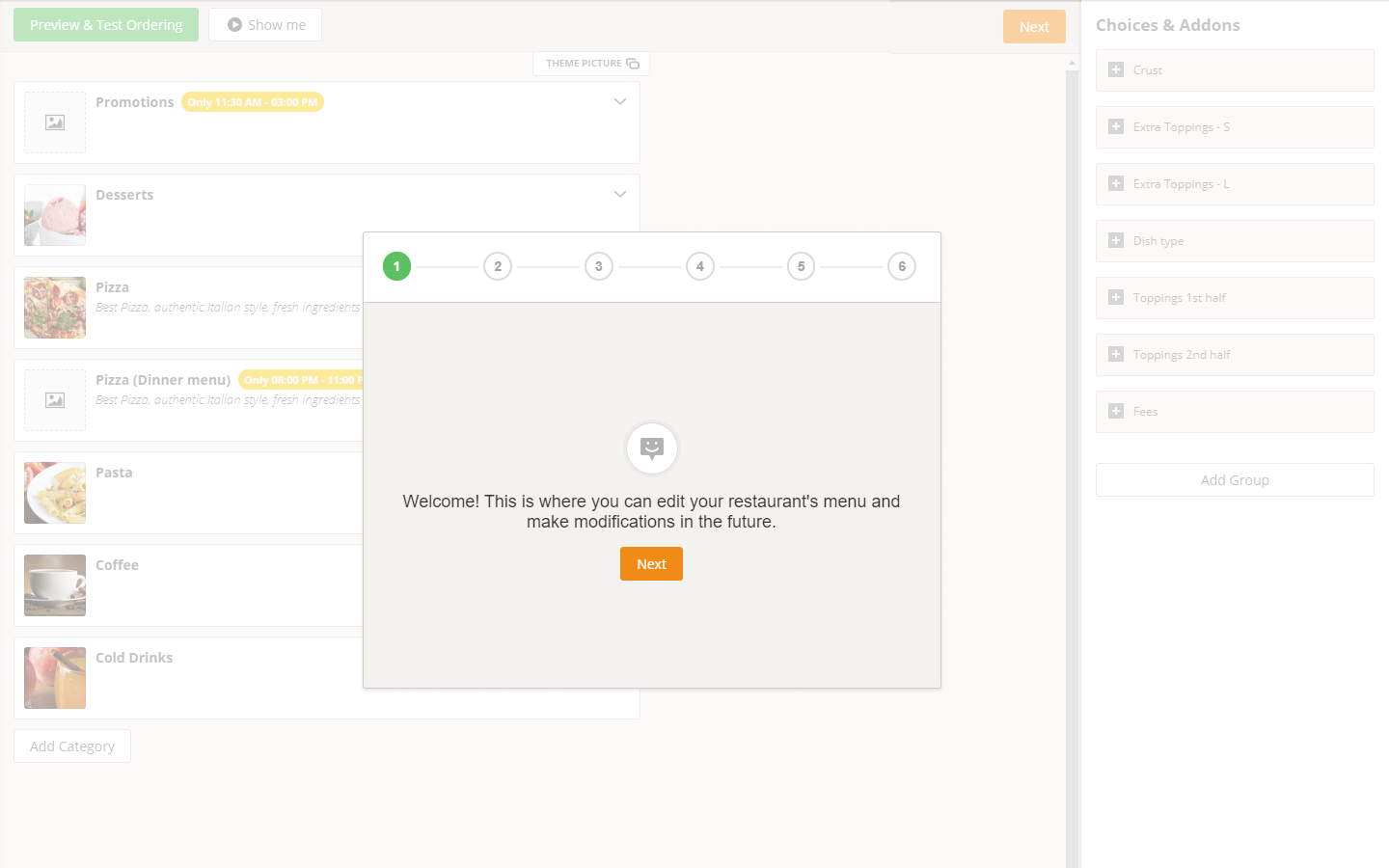1389x868 pixels.
Task: Jump to step 2 in the wizard
Action: pos(498,266)
